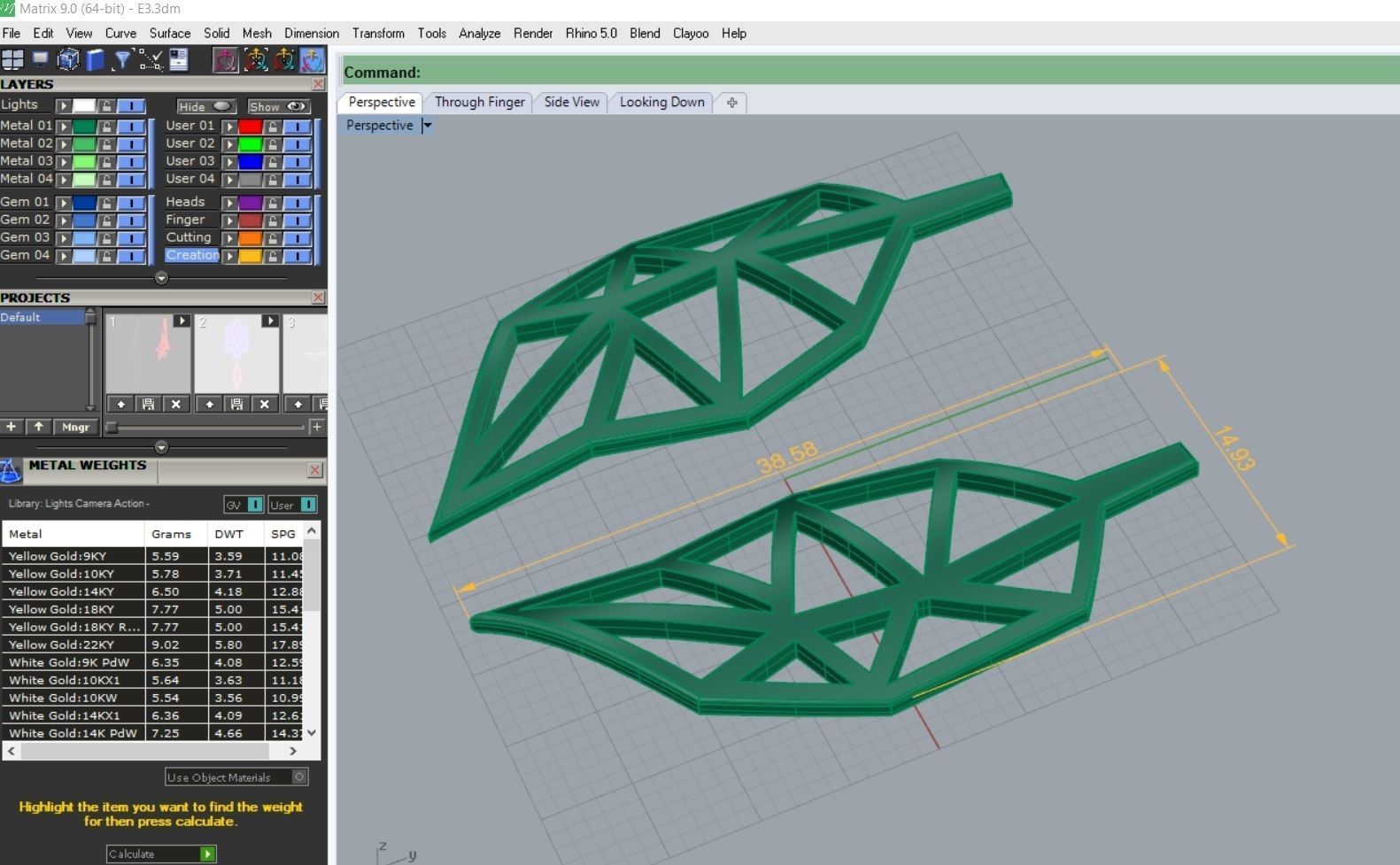The image size is (1400, 865).
Task: Lock the Metal 01 layer
Action: click(x=106, y=127)
